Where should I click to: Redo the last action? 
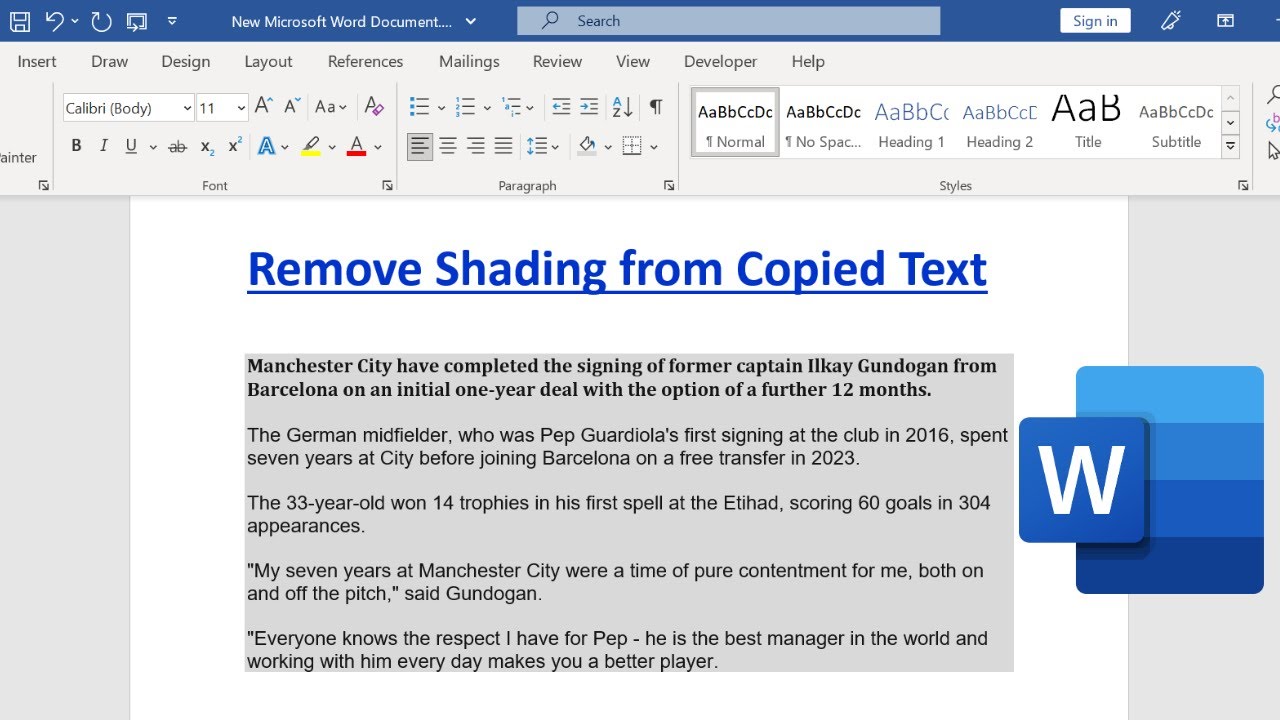pyautogui.click(x=101, y=21)
